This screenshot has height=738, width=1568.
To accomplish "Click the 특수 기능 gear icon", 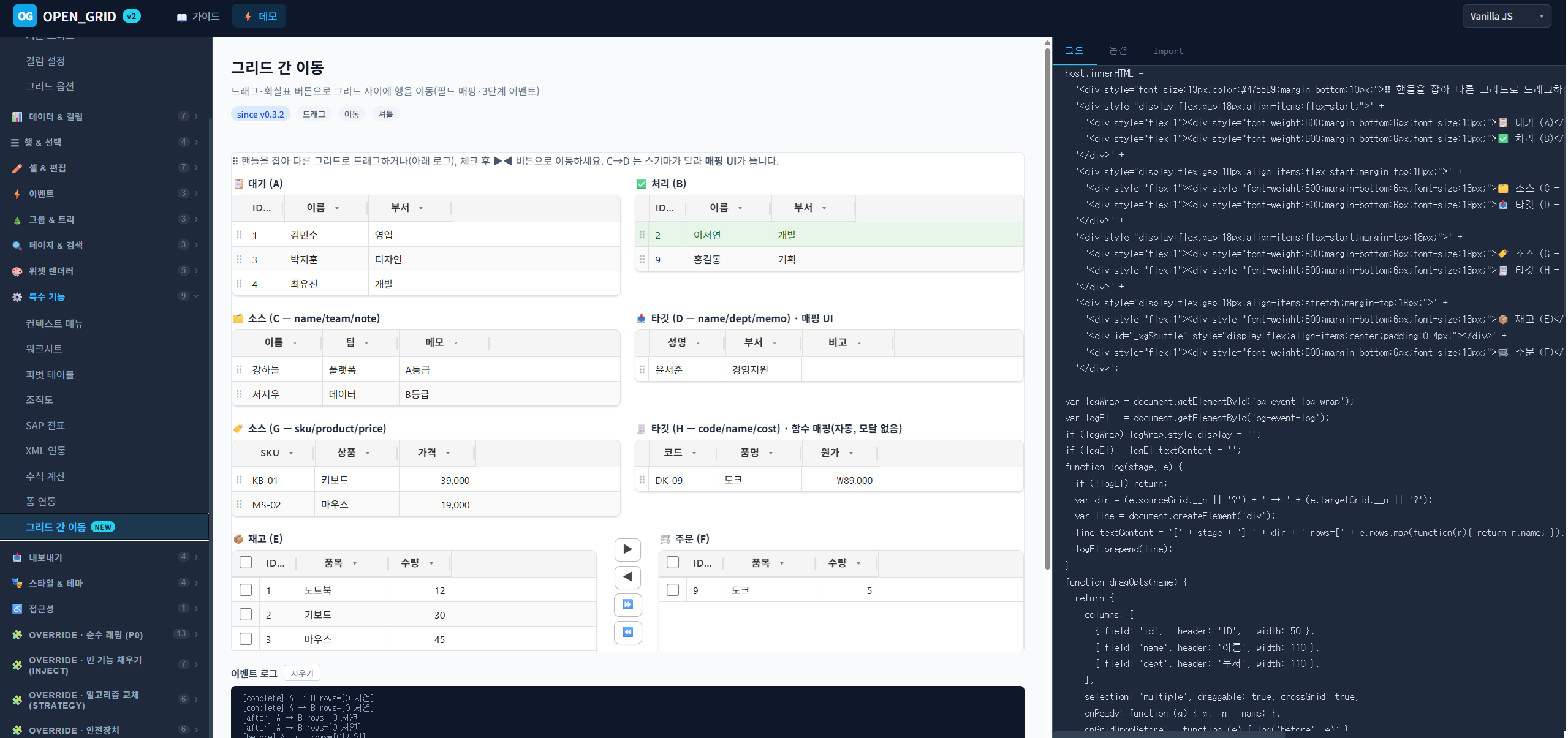I will [x=17, y=296].
